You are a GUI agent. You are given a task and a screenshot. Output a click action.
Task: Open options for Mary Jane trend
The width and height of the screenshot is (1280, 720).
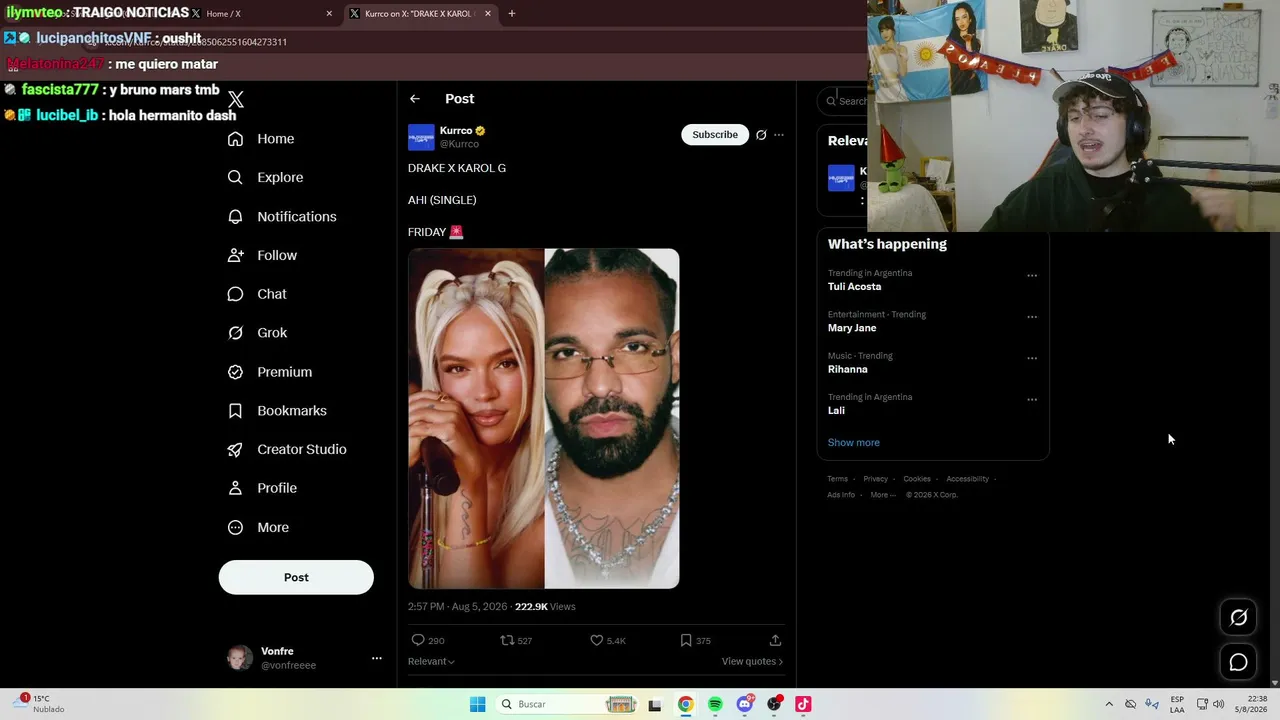1032,317
